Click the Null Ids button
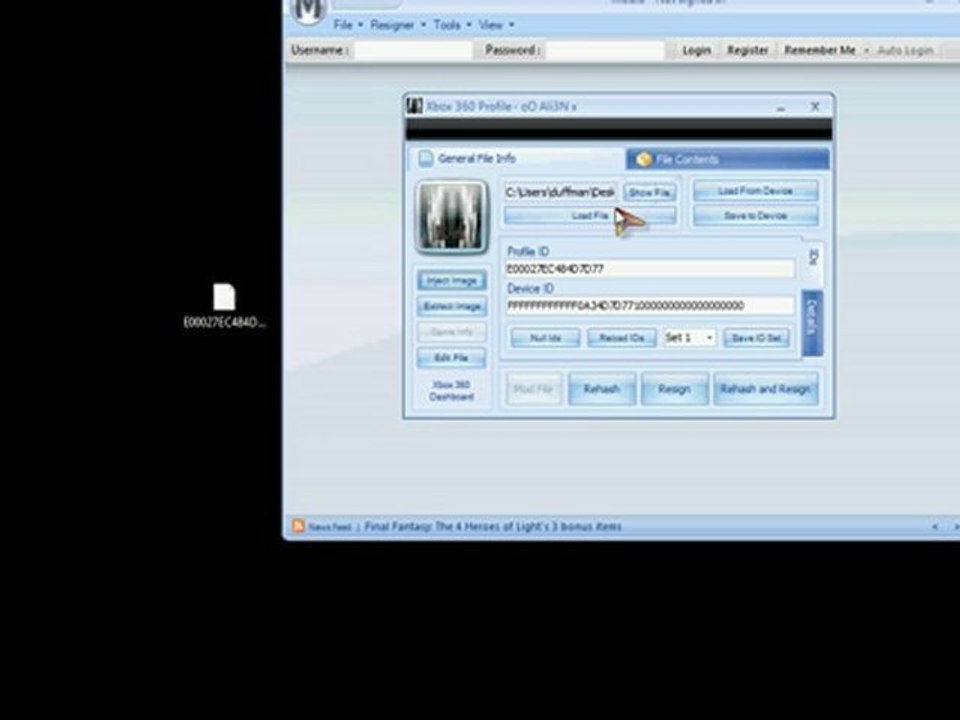 tap(545, 338)
